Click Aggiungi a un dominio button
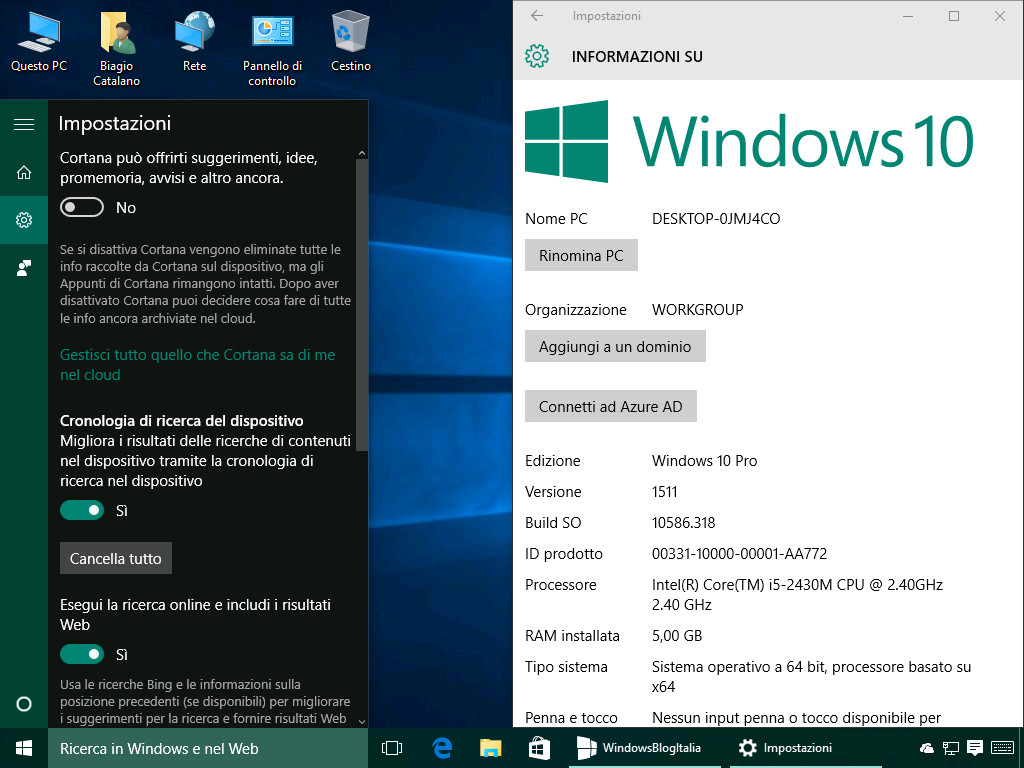The height and width of the screenshot is (768, 1024). pyautogui.click(x=615, y=346)
